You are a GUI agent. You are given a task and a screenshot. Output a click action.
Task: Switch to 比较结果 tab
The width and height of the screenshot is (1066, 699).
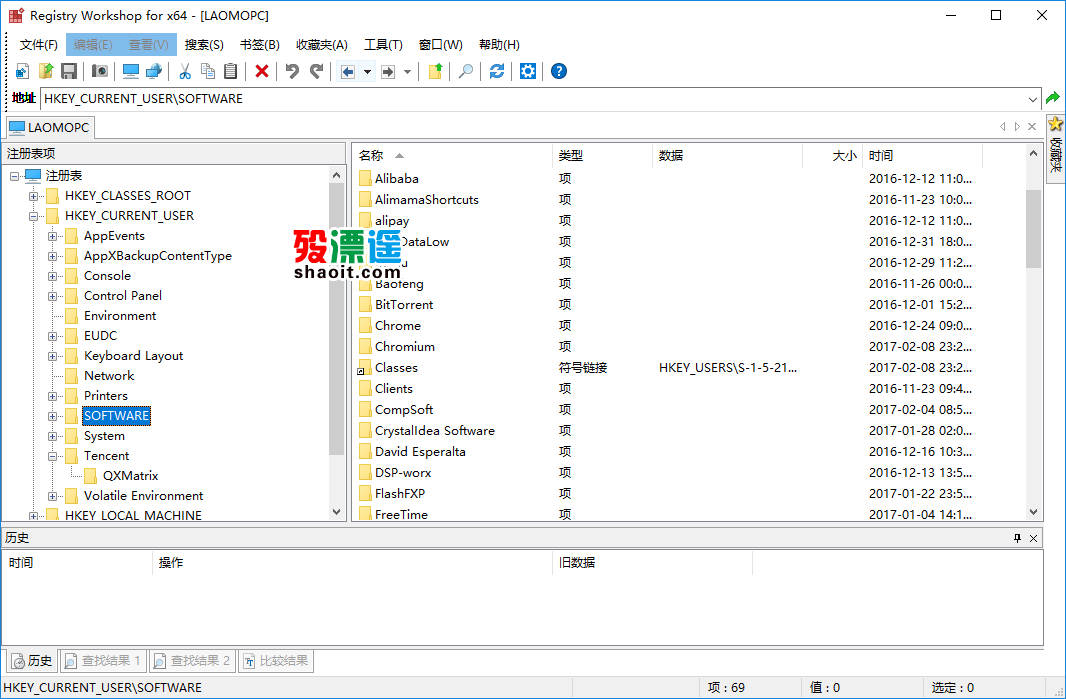coord(276,660)
